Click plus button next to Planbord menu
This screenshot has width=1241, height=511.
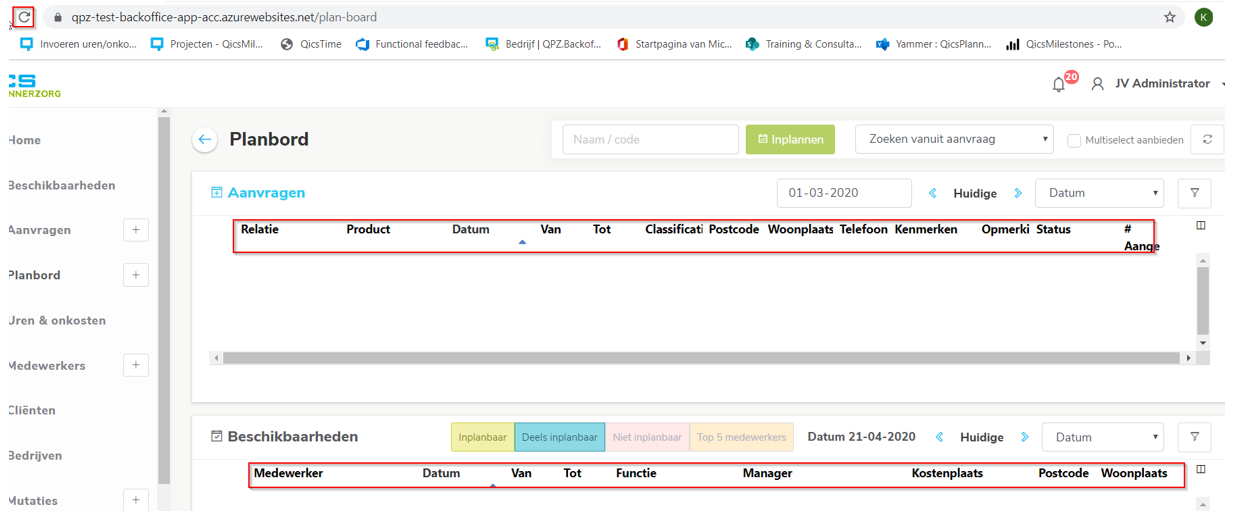pyautogui.click(x=136, y=275)
